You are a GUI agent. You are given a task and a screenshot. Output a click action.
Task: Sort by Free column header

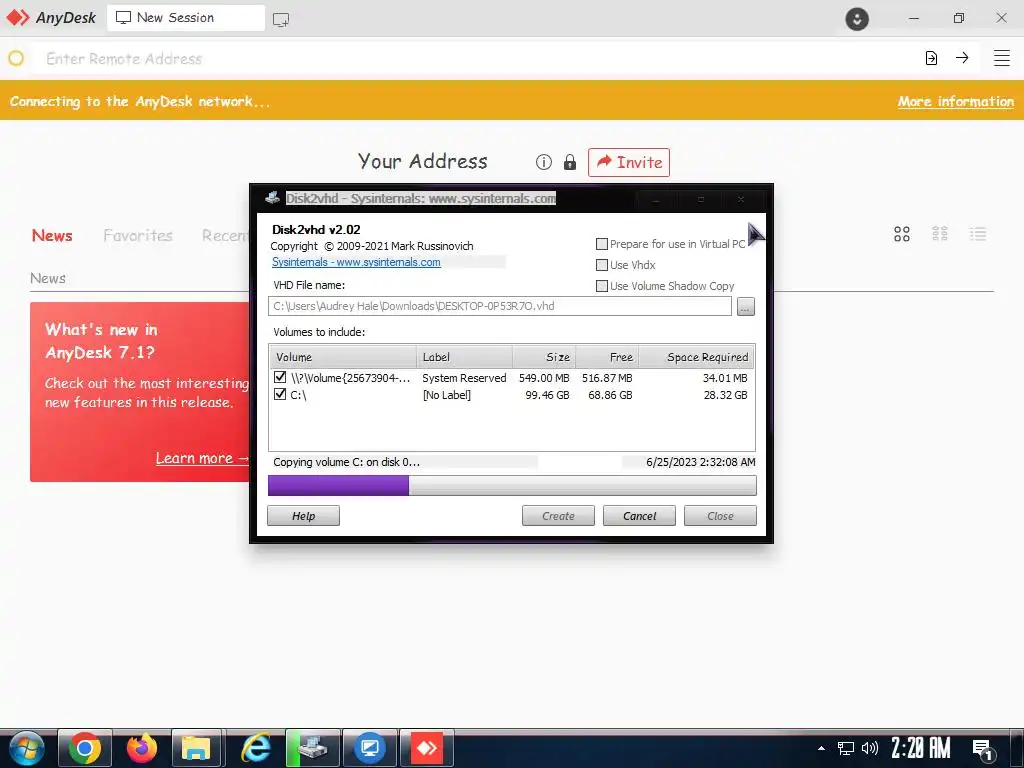[x=607, y=357]
